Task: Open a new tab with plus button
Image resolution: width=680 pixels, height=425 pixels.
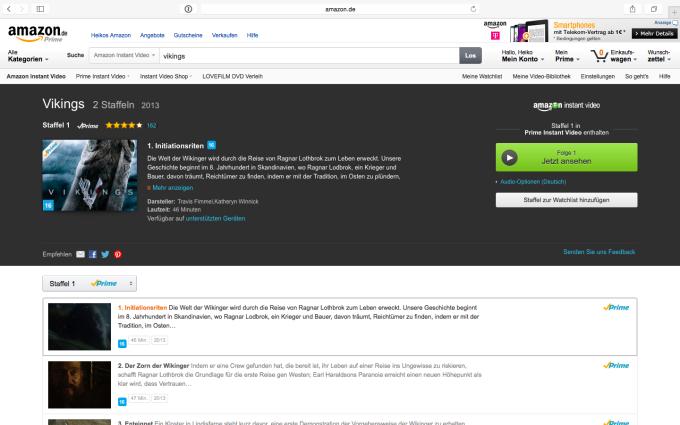Action: [x=673, y=12]
